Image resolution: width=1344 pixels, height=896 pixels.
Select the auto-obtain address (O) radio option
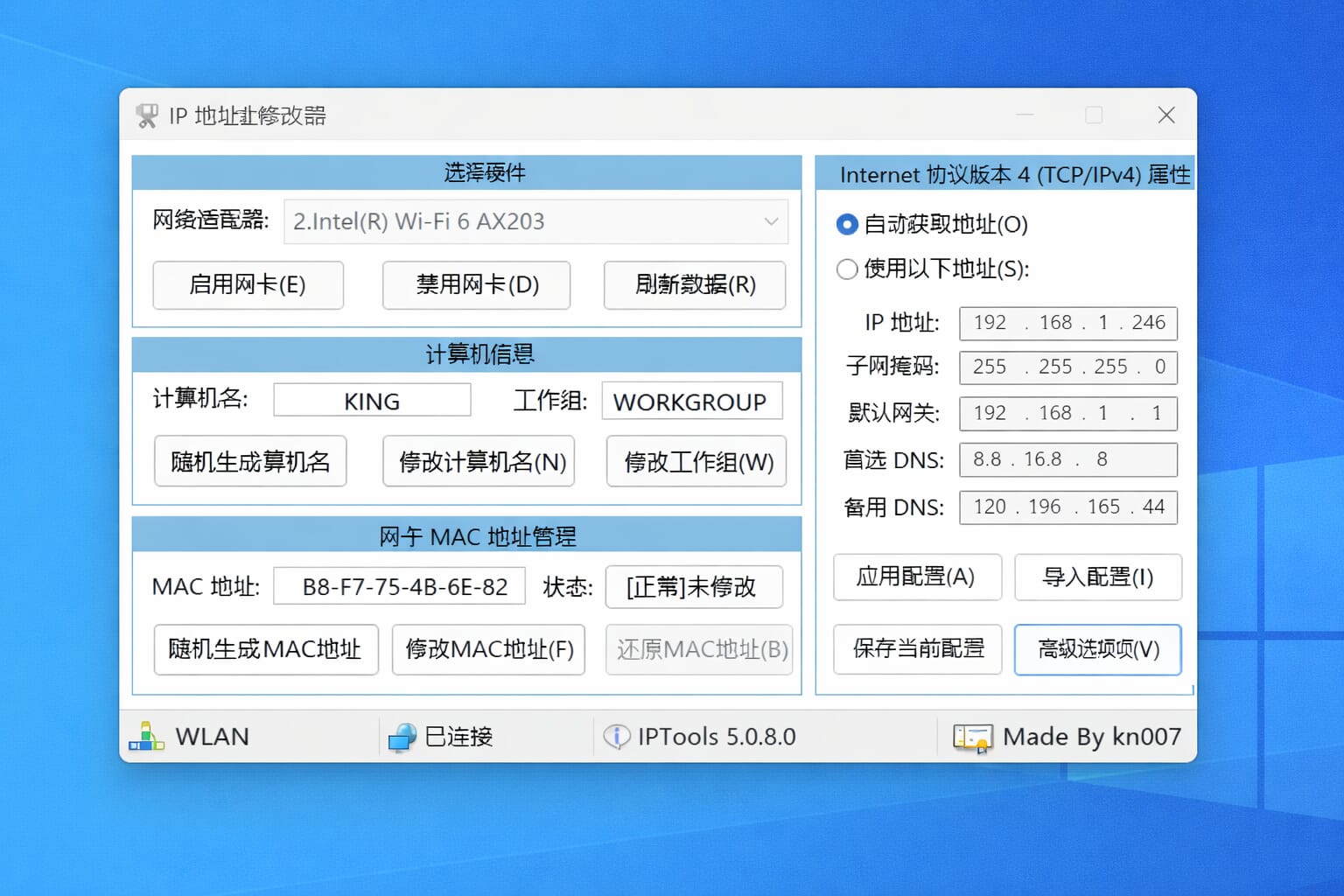click(x=847, y=225)
